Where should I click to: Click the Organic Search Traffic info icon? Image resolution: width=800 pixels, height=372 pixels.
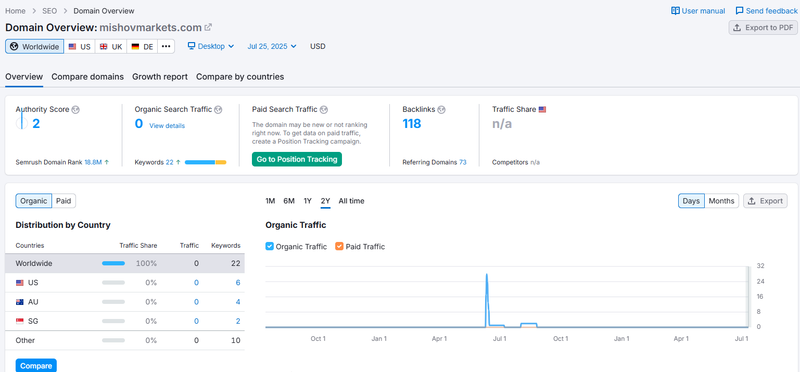pyautogui.click(x=218, y=109)
